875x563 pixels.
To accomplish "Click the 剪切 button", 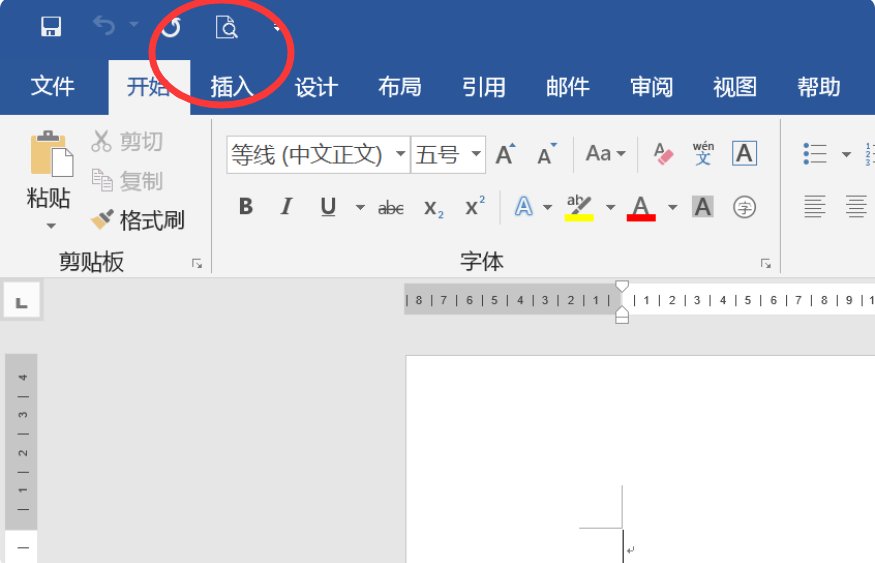I will (x=127, y=141).
